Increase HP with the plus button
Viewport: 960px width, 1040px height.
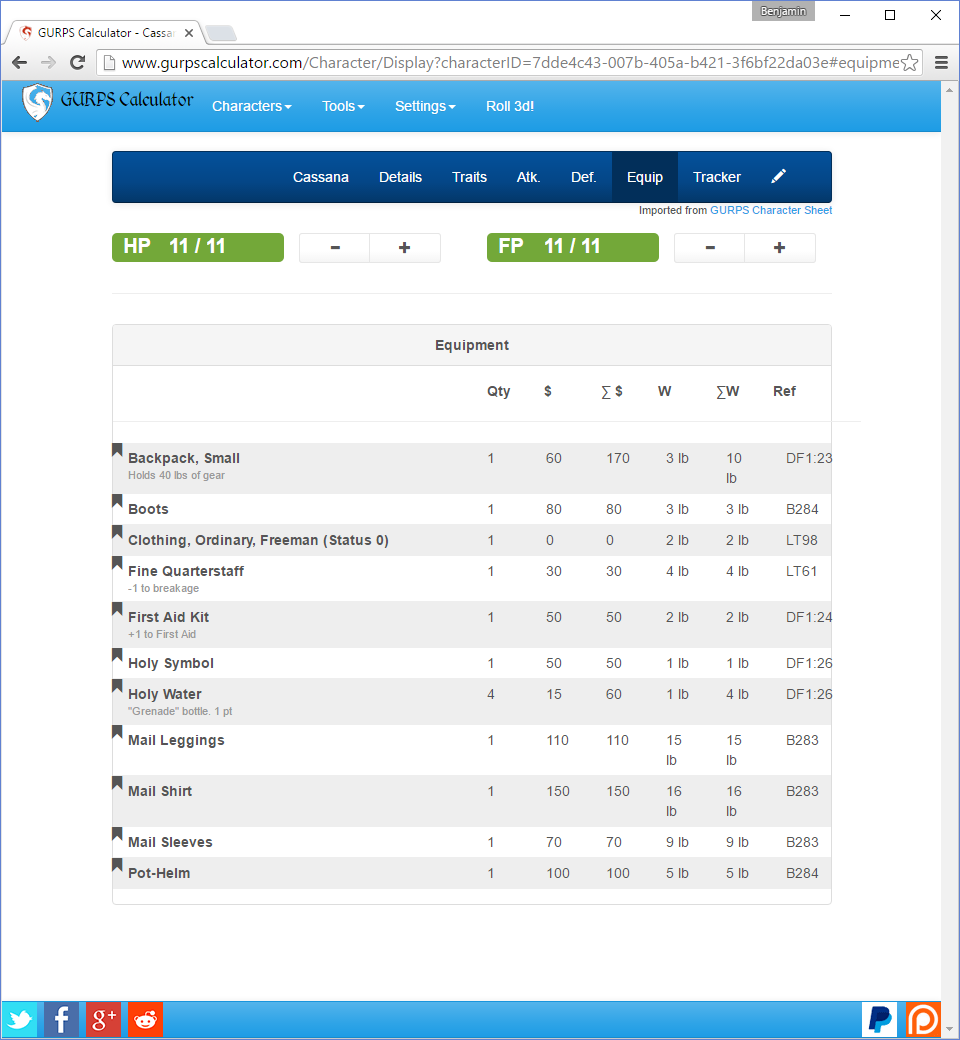pos(404,247)
